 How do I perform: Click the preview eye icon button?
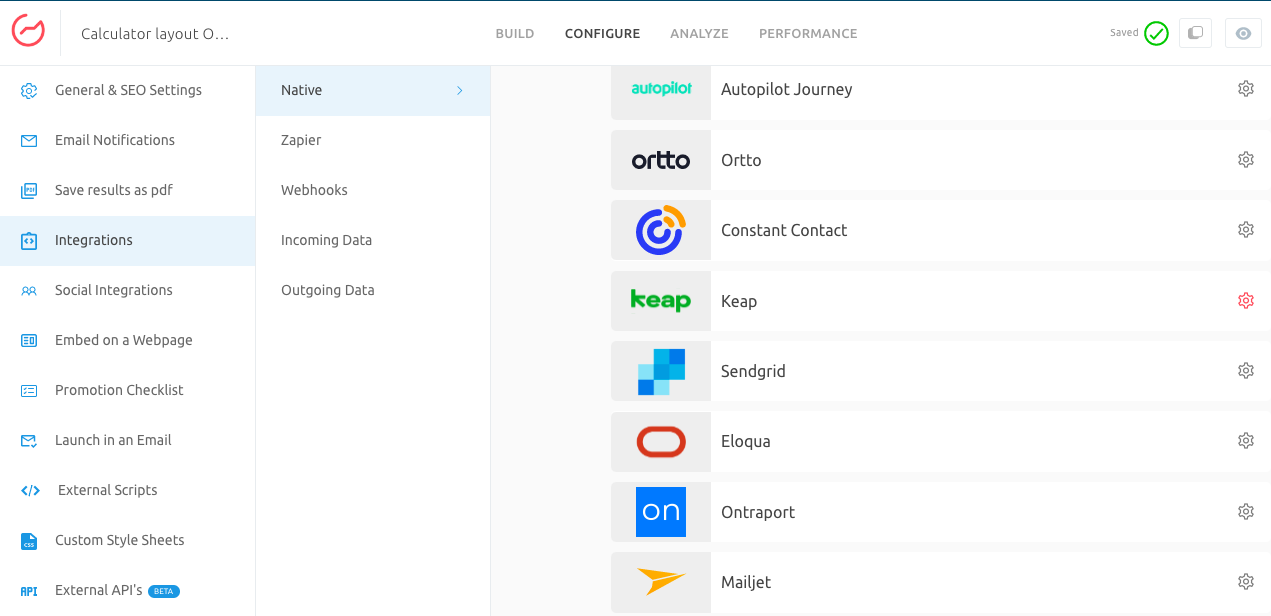click(1243, 33)
